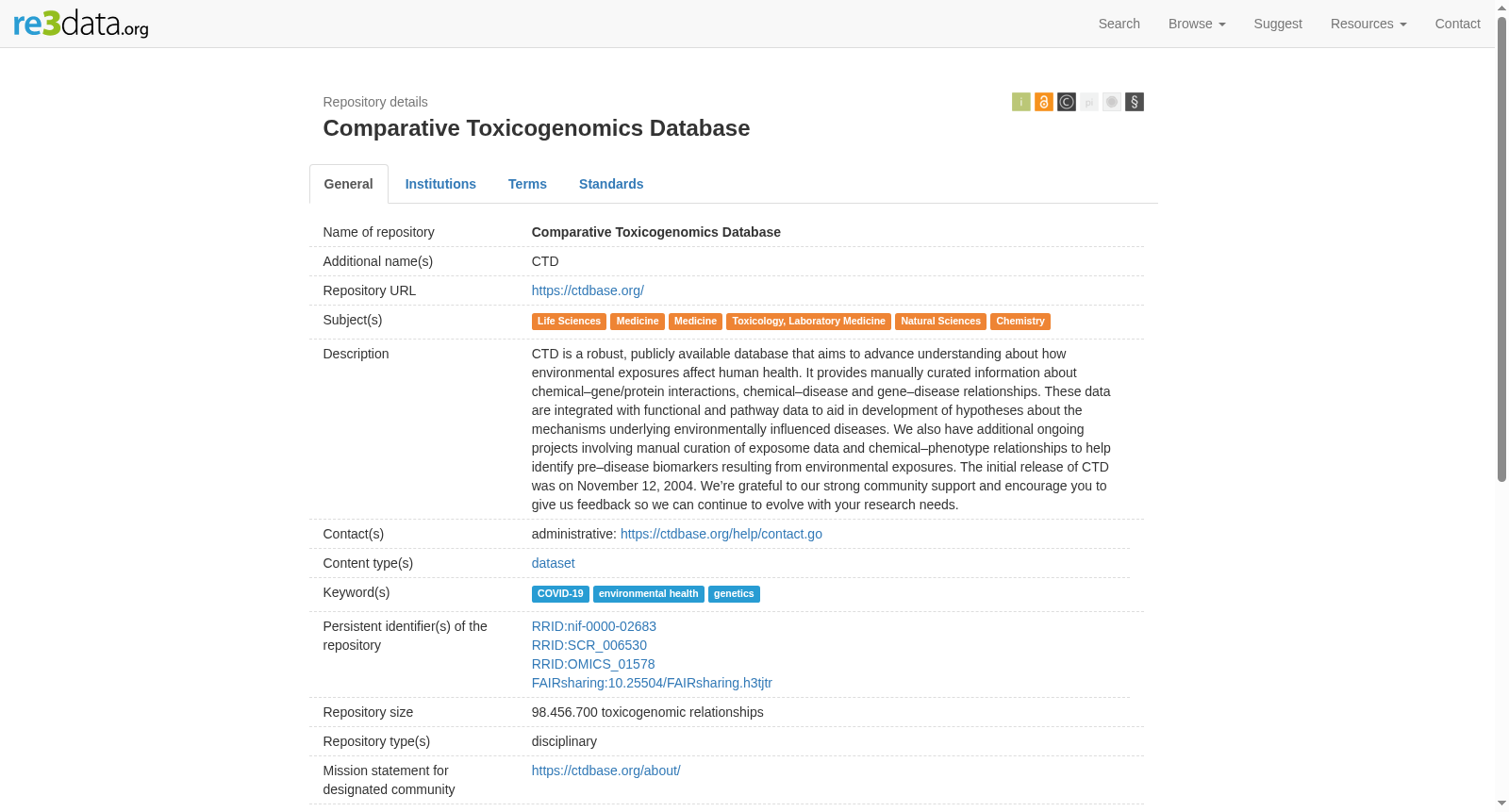The image size is (1509, 812).
Task: Click the environmental health keyword tag
Action: pos(649,594)
